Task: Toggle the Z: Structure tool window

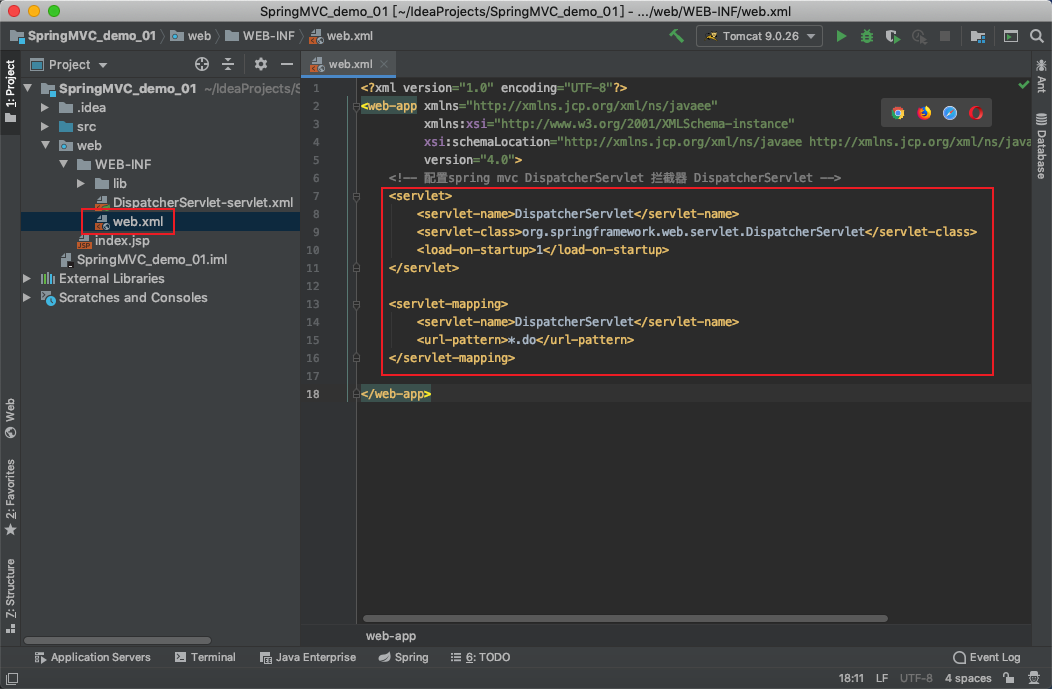Action: click(x=10, y=596)
